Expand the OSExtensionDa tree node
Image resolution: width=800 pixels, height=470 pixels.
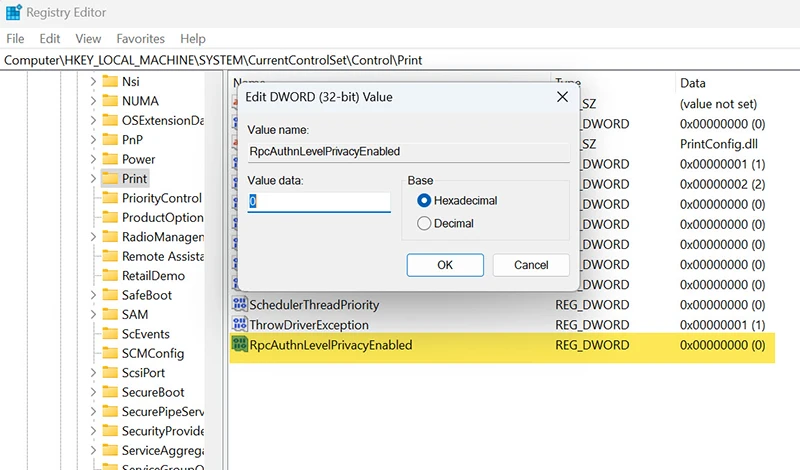click(93, 120)
